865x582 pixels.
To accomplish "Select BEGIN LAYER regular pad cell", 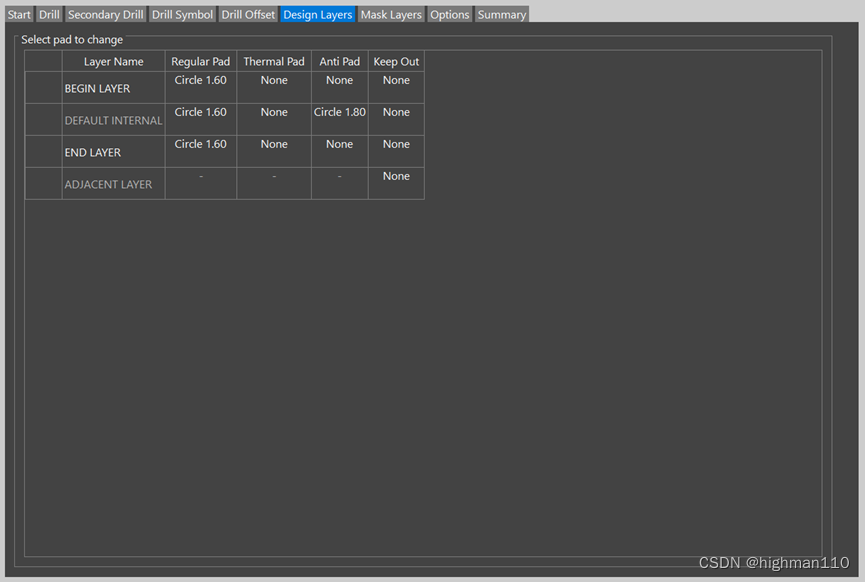I will coord(201,87).
